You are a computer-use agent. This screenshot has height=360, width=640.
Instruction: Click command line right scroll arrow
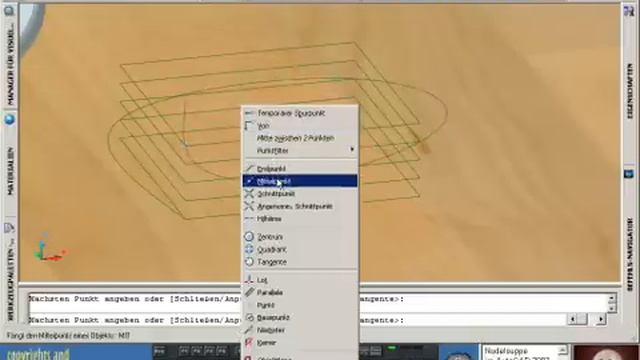(600, 319)
